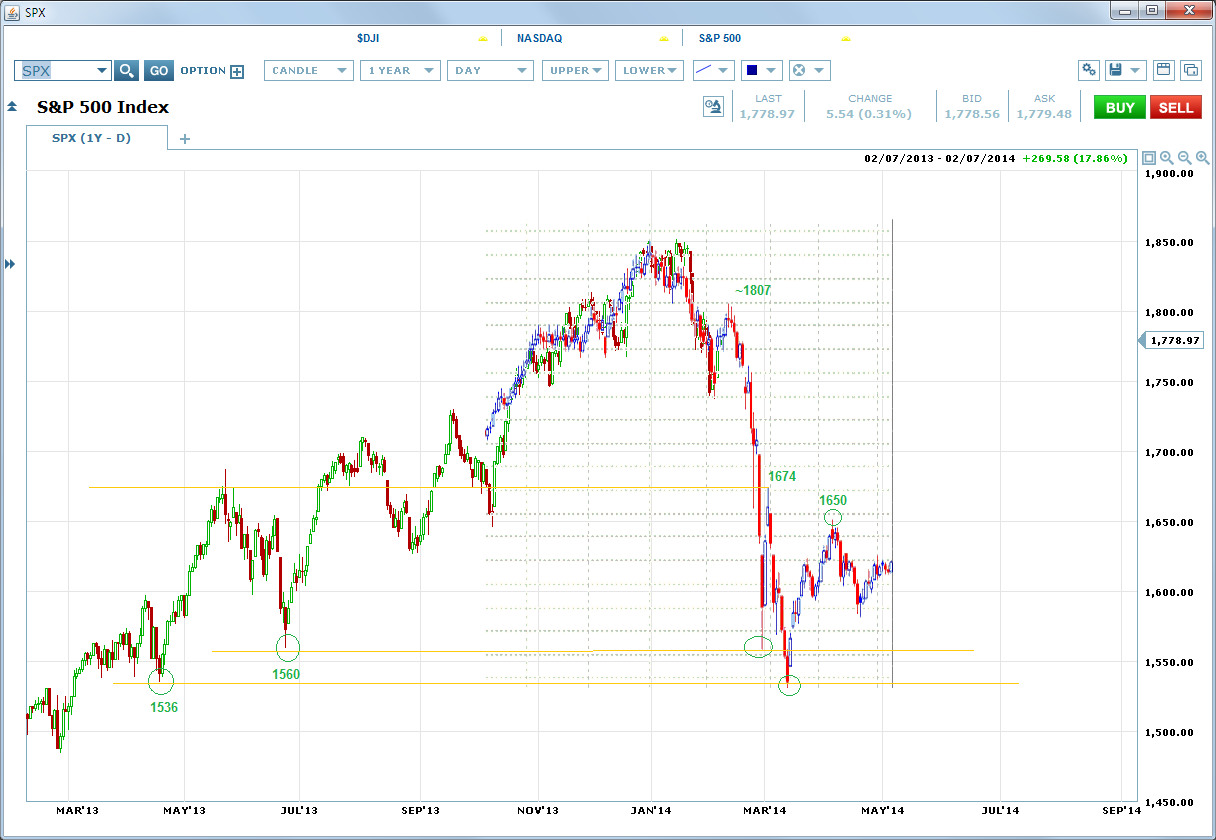Open the 1 YEAR range dropdown
This screenshot has width=1216, height=840.
point(401,71)
